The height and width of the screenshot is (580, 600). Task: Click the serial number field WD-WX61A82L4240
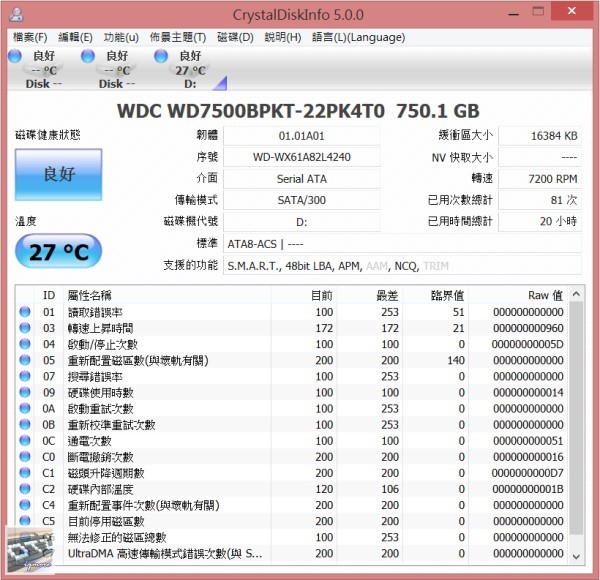coord(302,157)
